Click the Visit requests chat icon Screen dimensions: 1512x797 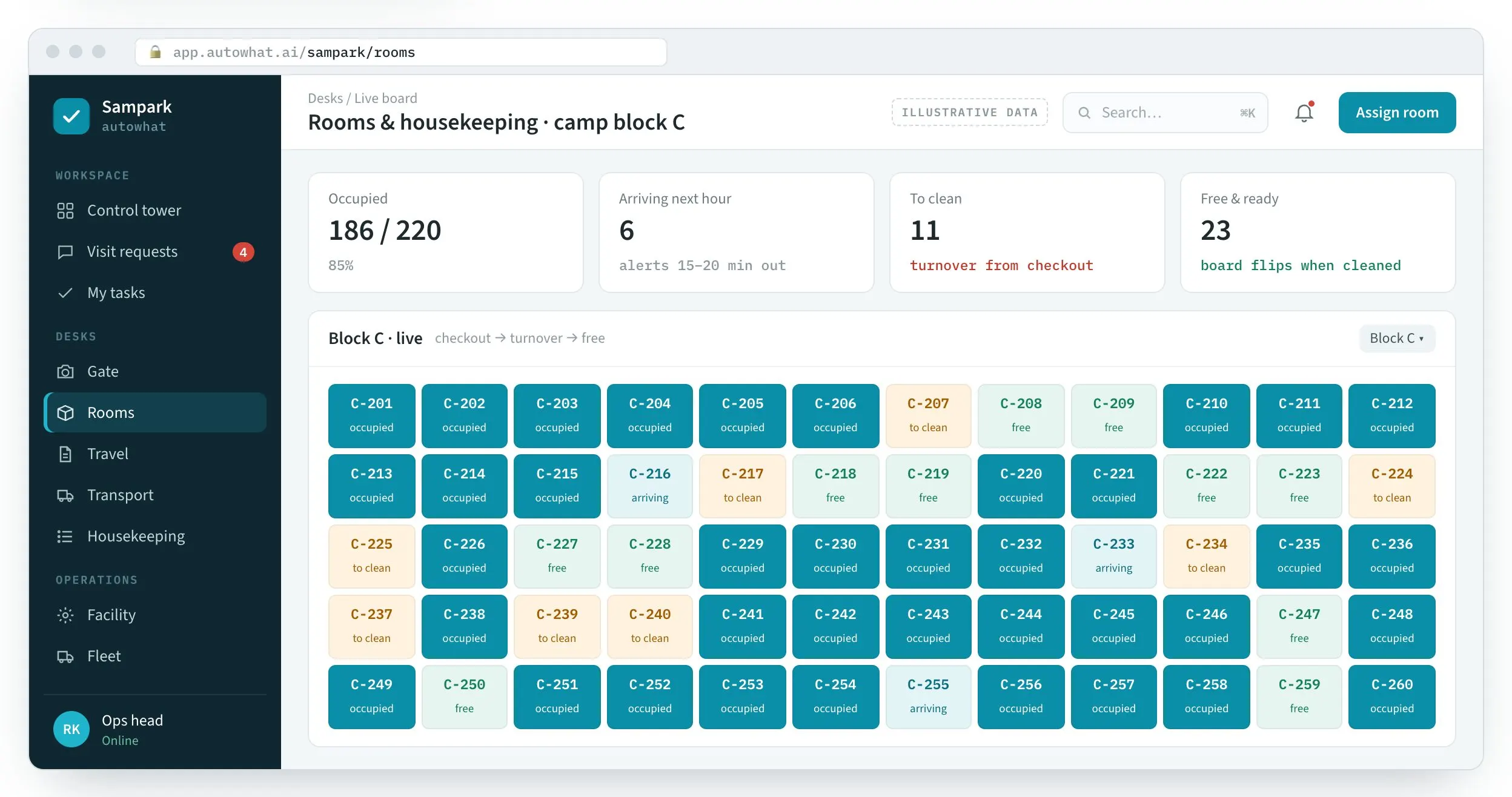click(x=65, y=252)
